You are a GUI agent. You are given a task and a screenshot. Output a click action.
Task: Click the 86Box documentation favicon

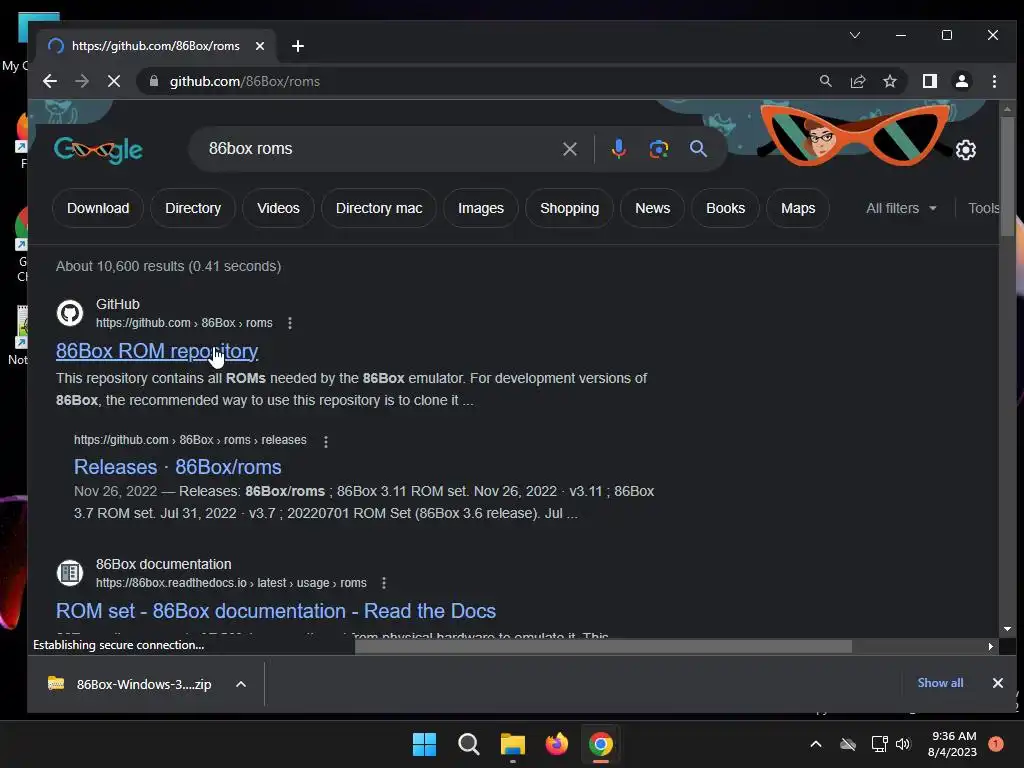pos(70,573)
